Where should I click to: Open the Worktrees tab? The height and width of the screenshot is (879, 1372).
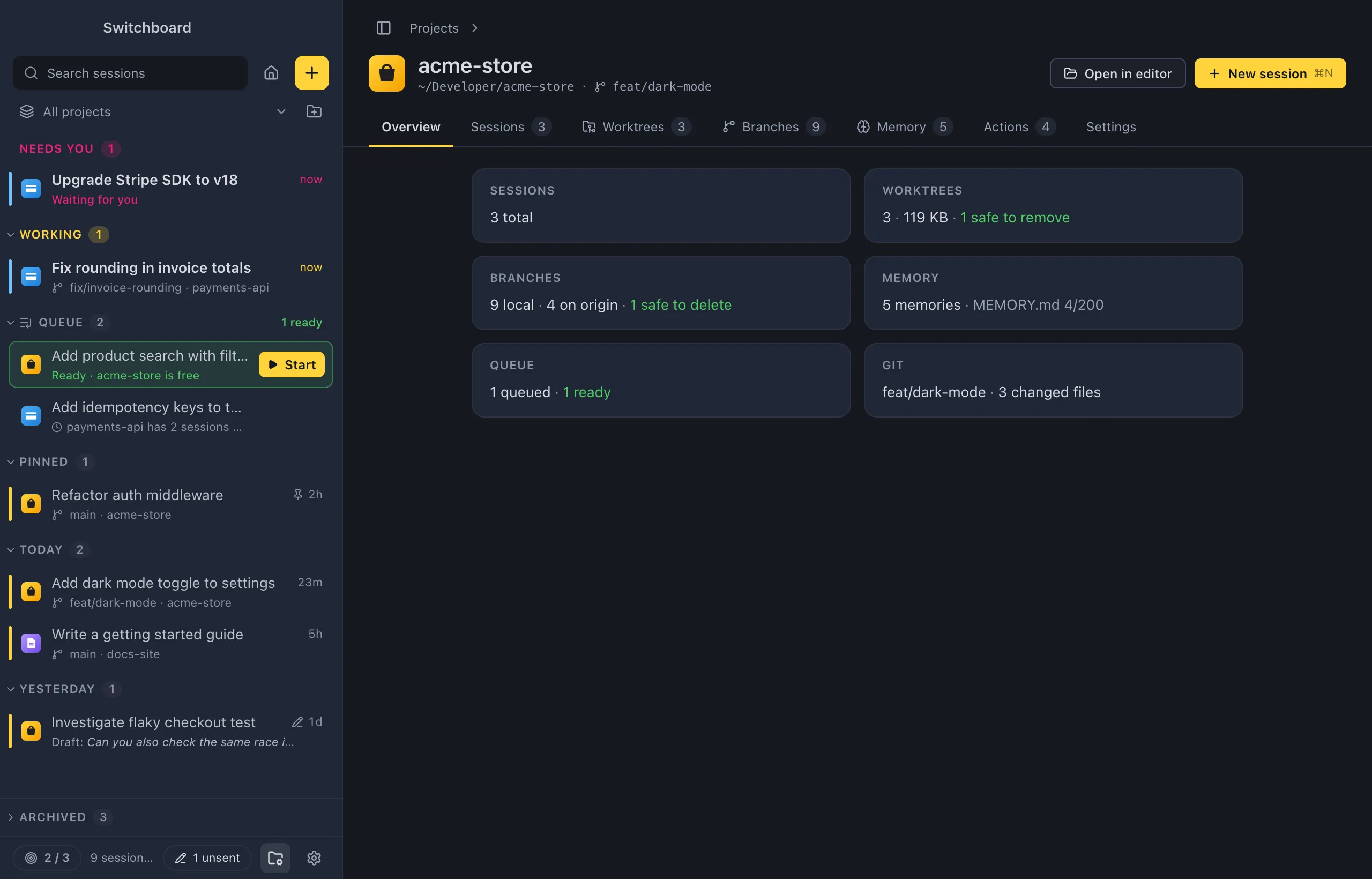point(636,126)
